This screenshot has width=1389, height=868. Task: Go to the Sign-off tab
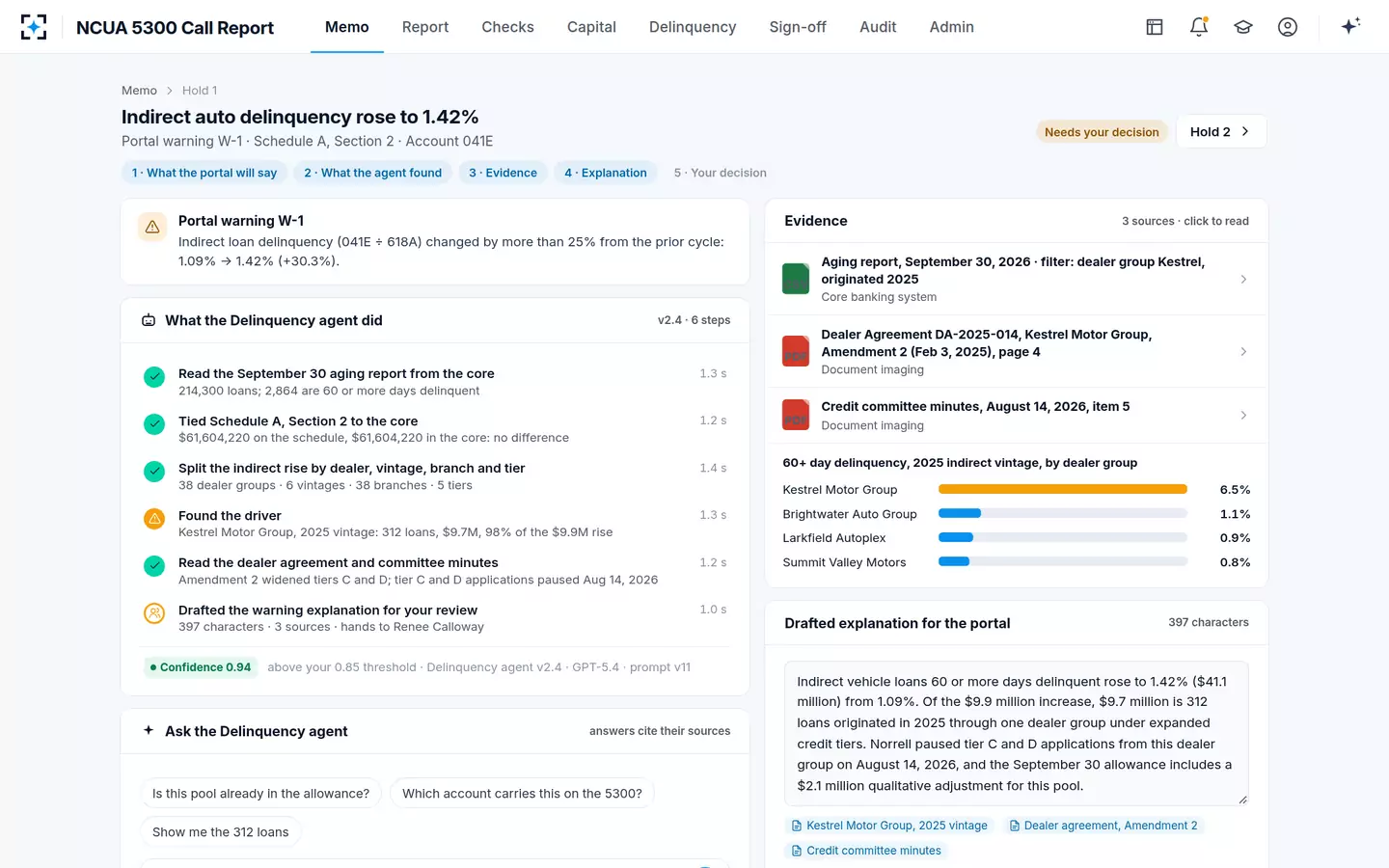click(798, 27)
